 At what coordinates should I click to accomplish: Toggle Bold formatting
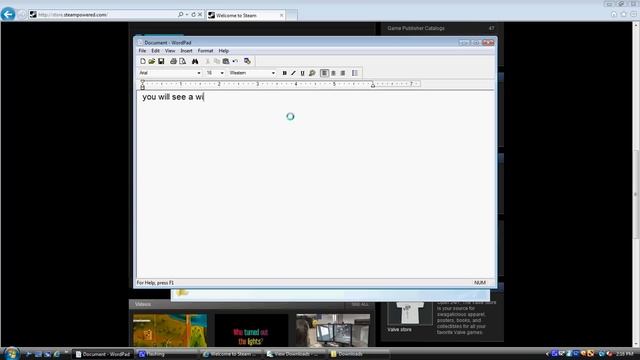point(284,73)
